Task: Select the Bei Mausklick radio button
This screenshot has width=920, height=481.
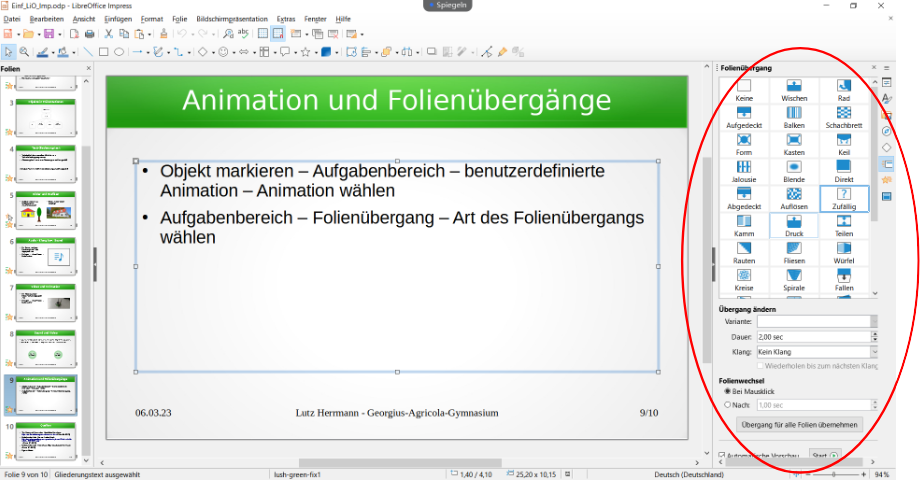Action: point(728,391)
